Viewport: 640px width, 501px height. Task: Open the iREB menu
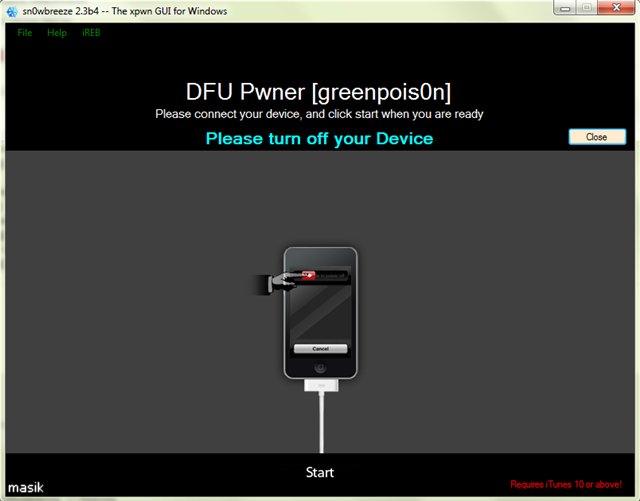click(91, 33)
